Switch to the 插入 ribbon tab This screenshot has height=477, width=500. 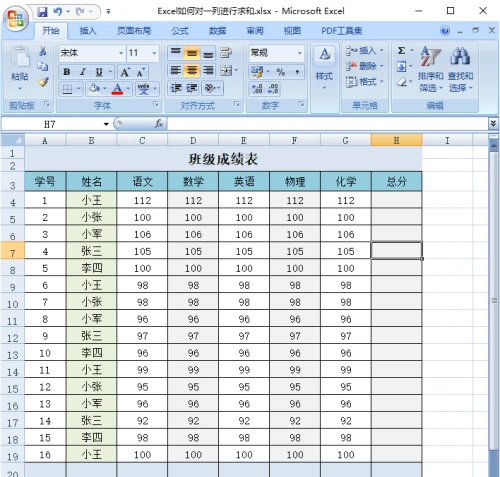(88, 31)
